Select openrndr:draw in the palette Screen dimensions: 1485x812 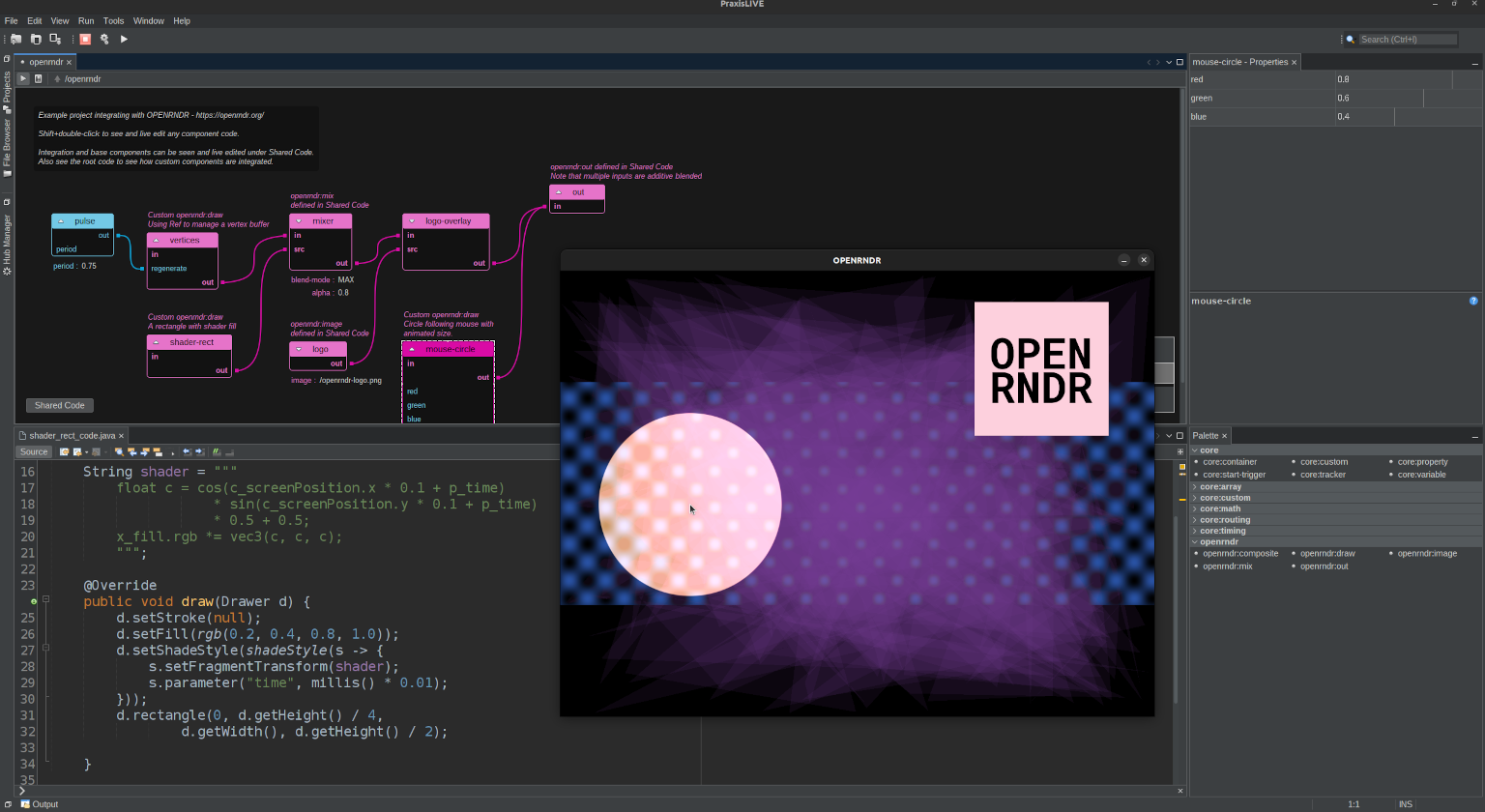tap(1327, 554)
